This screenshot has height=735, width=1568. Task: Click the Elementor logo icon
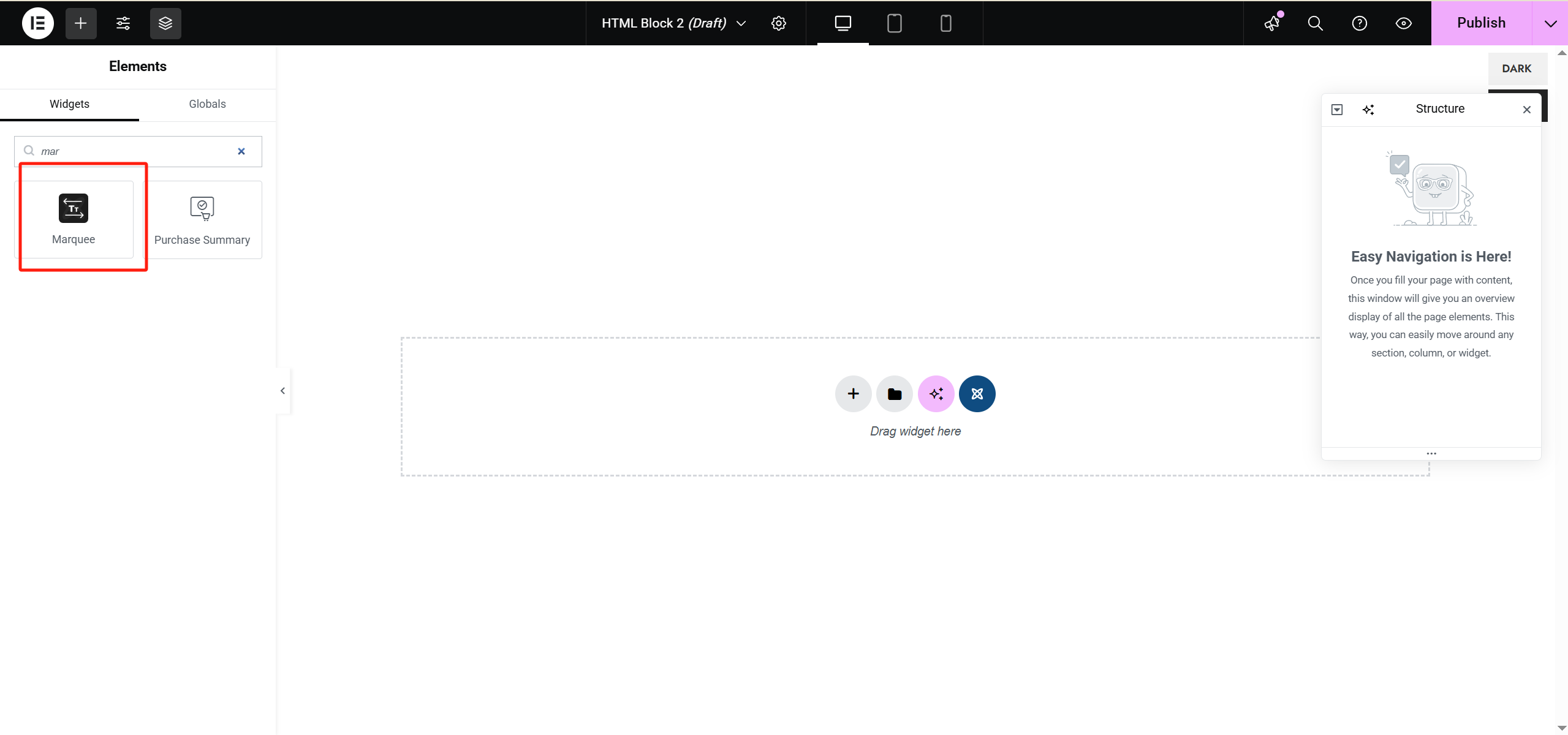[38, 23]
